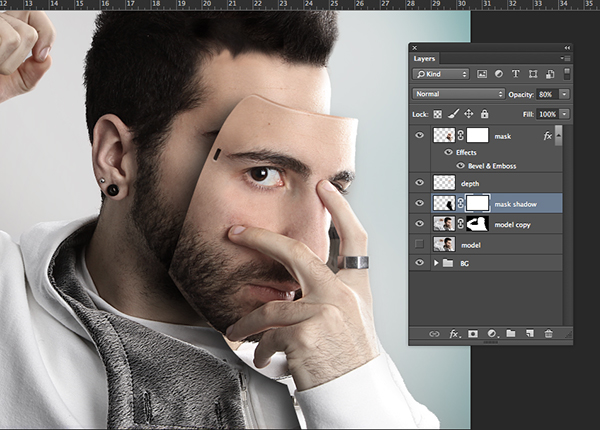
Task: Create a new layer using bottom icon
Action: point(529,333)
